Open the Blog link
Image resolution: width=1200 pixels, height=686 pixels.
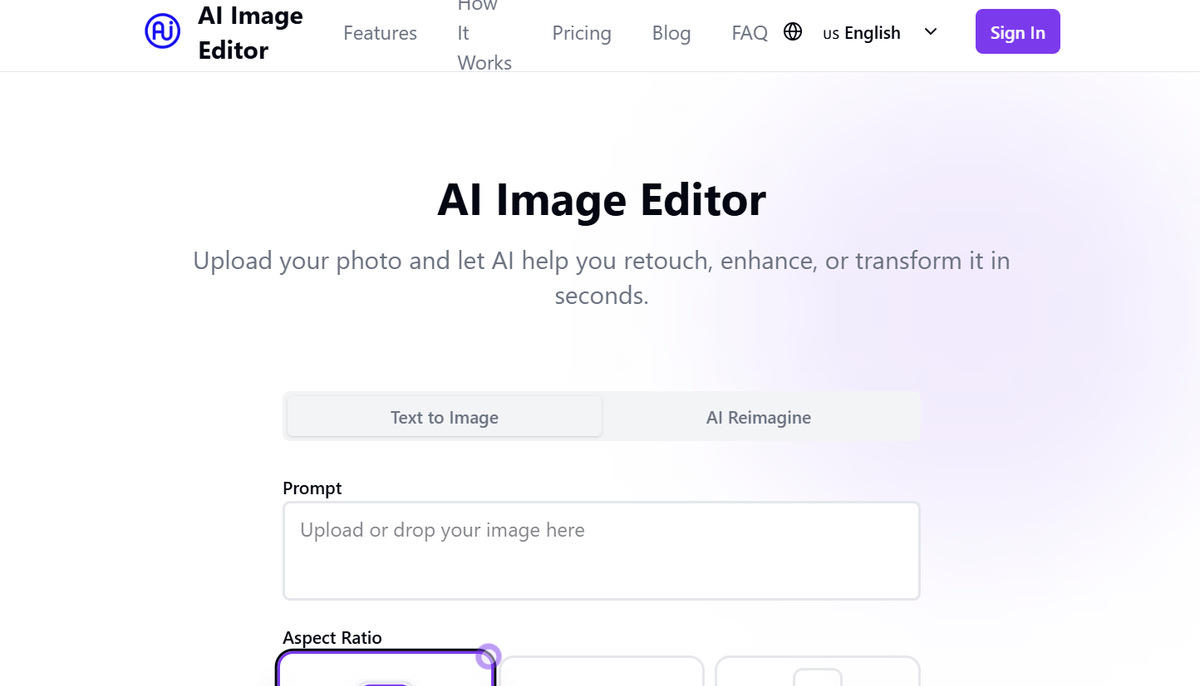(671, 32)
